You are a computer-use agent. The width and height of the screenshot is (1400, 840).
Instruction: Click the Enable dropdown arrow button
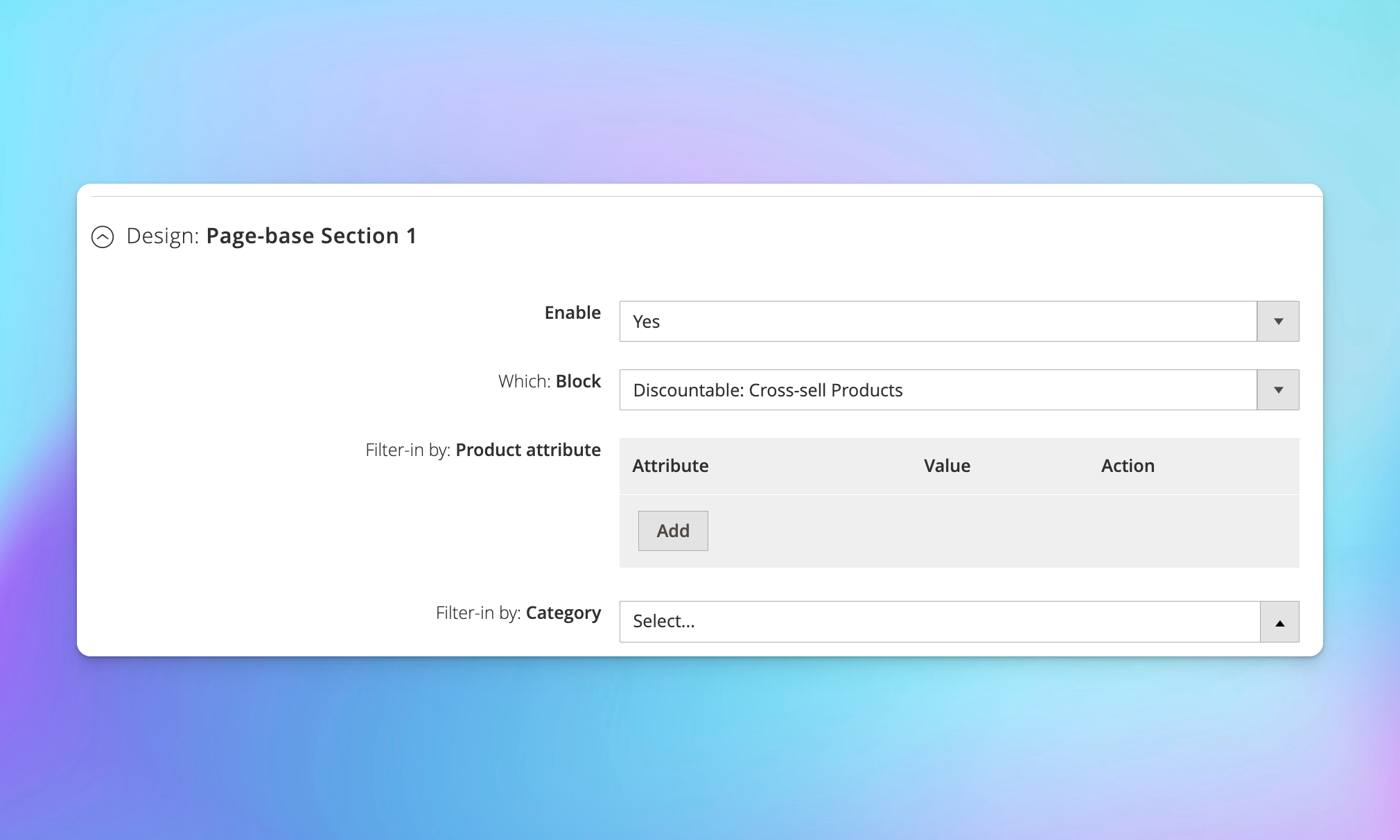1278,321
